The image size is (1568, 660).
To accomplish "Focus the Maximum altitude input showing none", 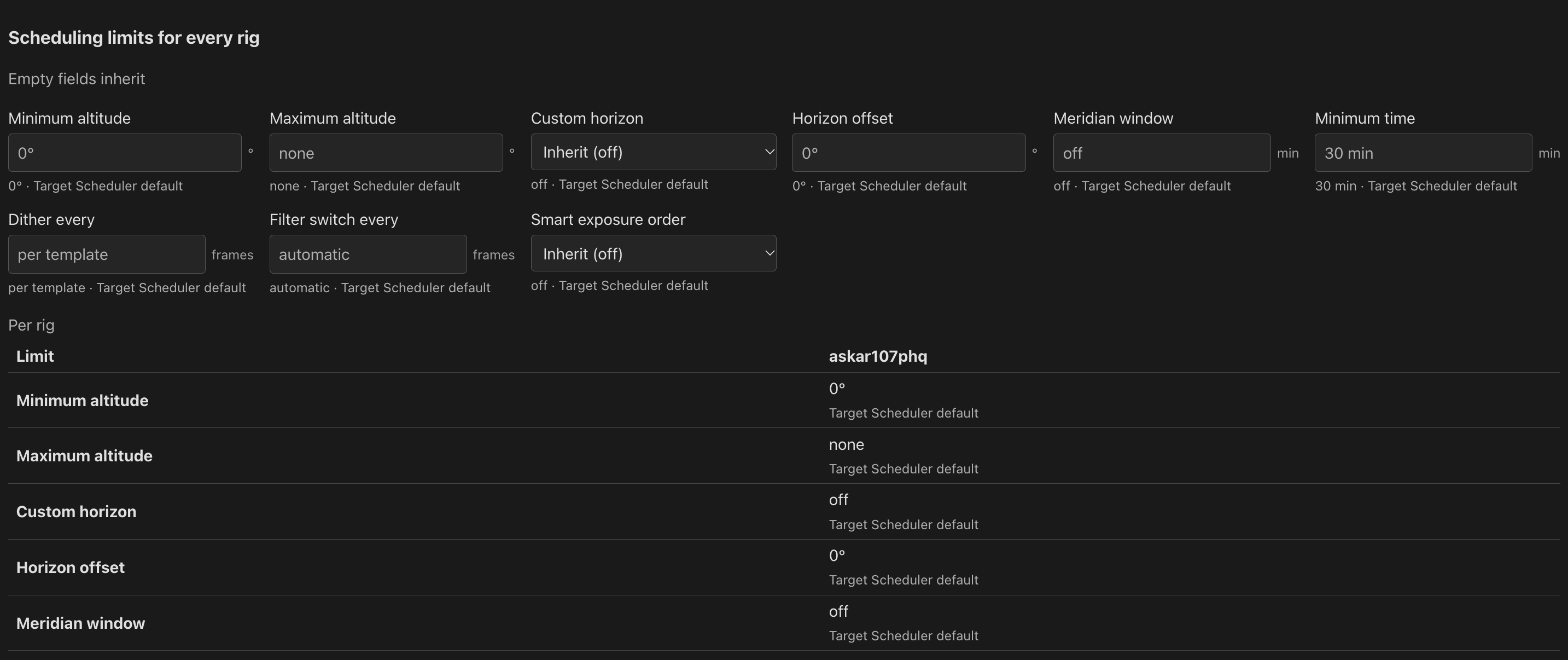I will [x=386, y=153].
